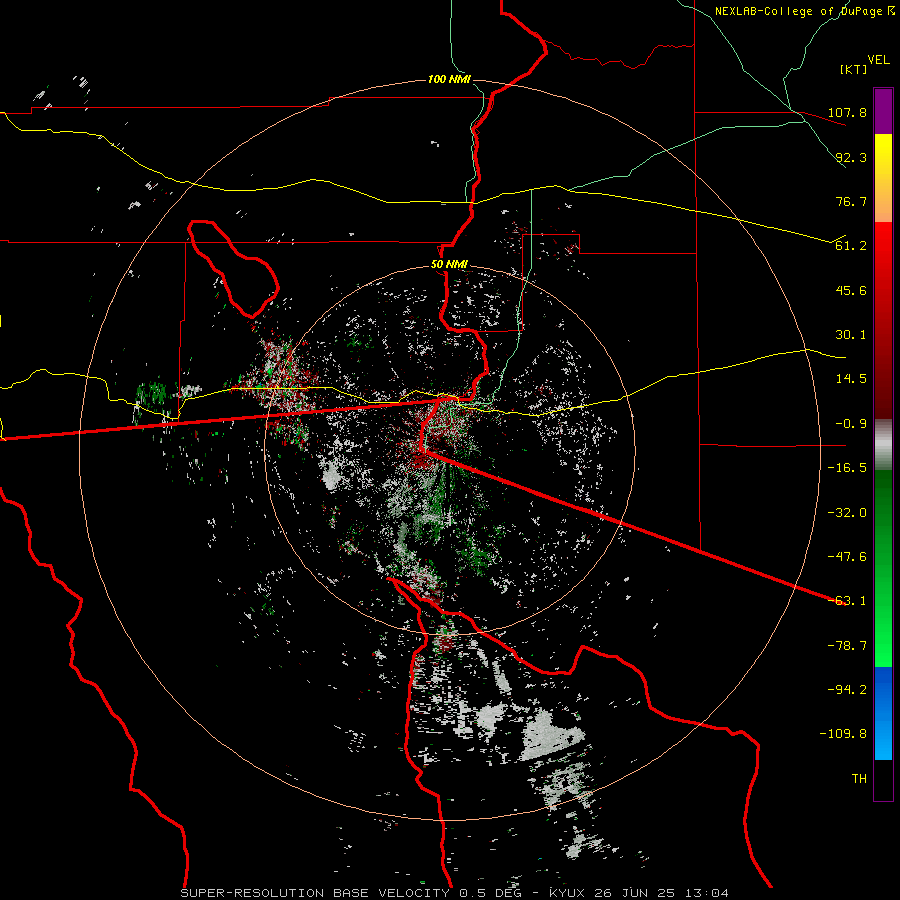Image resolution: width=900 pixels, height=900 pixels.
Task: Click the -109.8 scale value
Action: 843,734
